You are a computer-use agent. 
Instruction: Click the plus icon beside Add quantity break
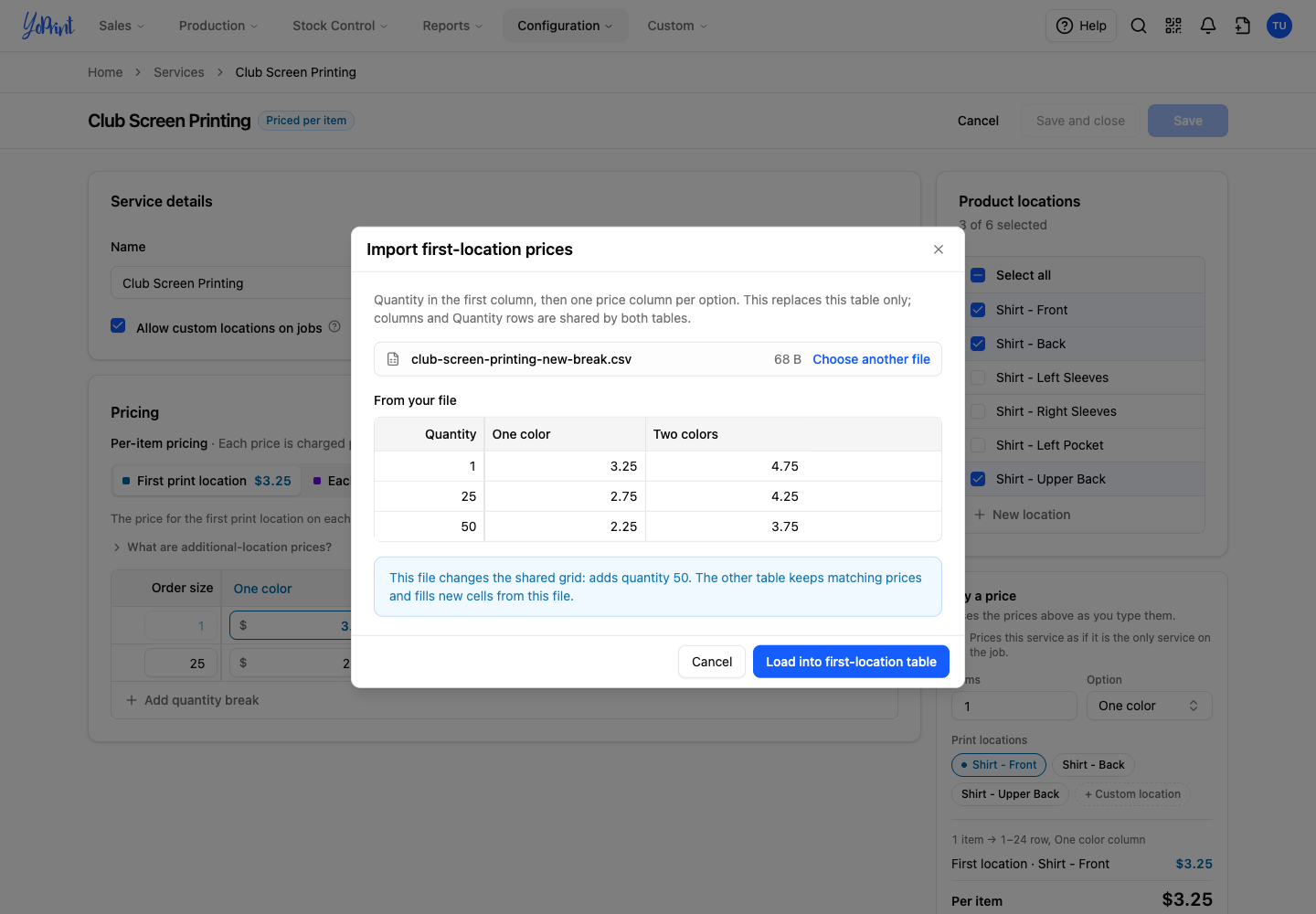pos(132,700)
